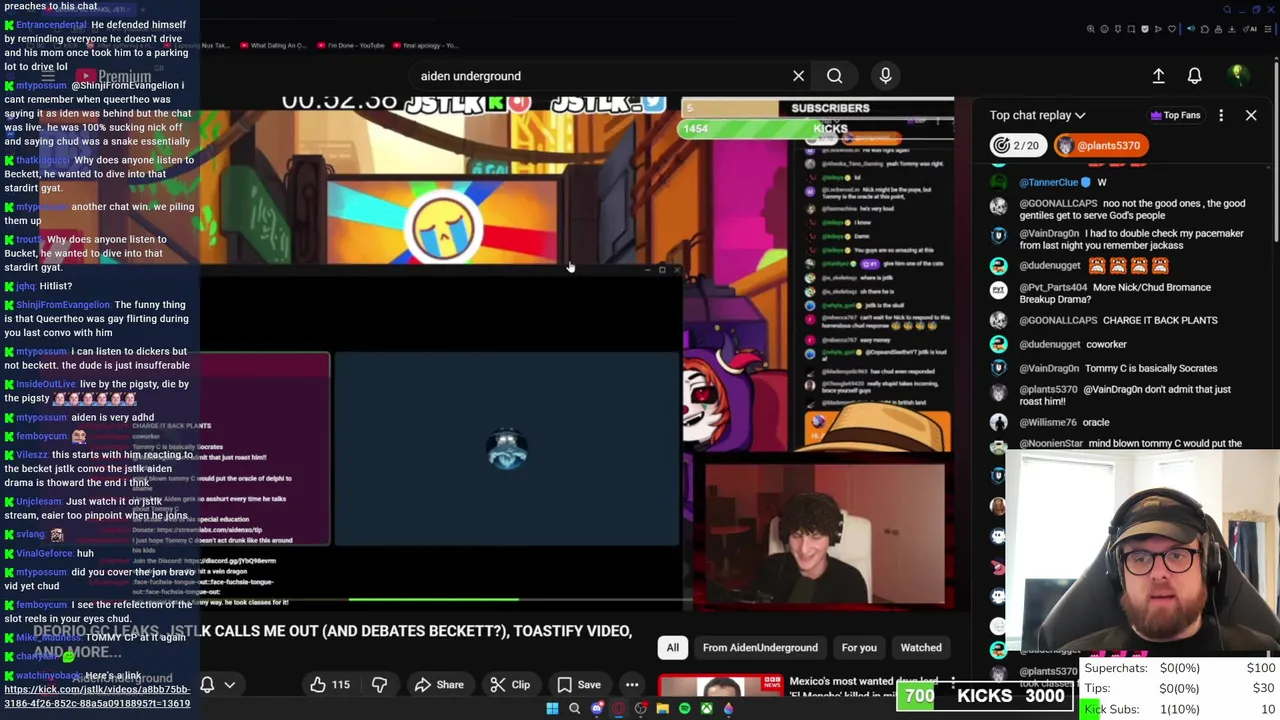Viewport: 1280px width, 720px height.
Task: Open Spotify from the taskbar
Action: pyautogui.click(x=684, y=709)
